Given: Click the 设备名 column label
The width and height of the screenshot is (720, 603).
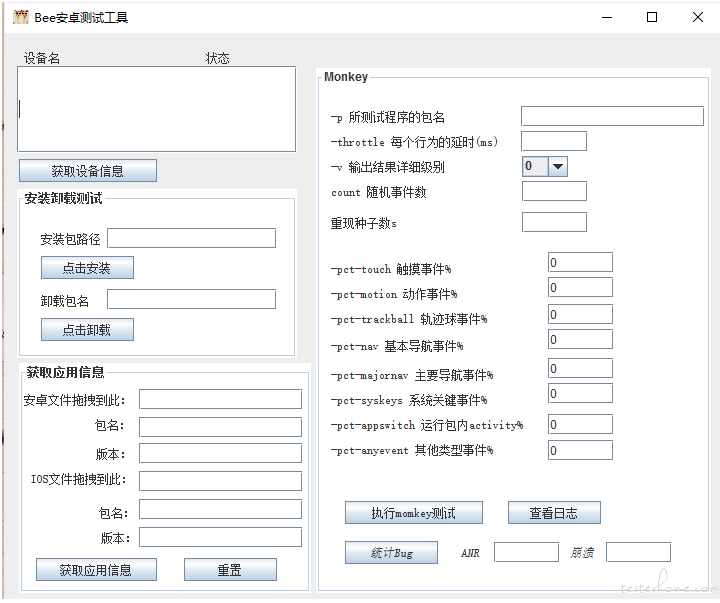Looking at the screenshot, I should click(x=42, y=58).
